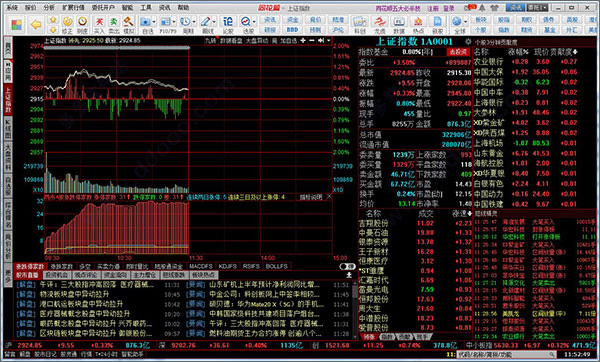Click the settings gear beside 上证指数 title

click(468, 41)
